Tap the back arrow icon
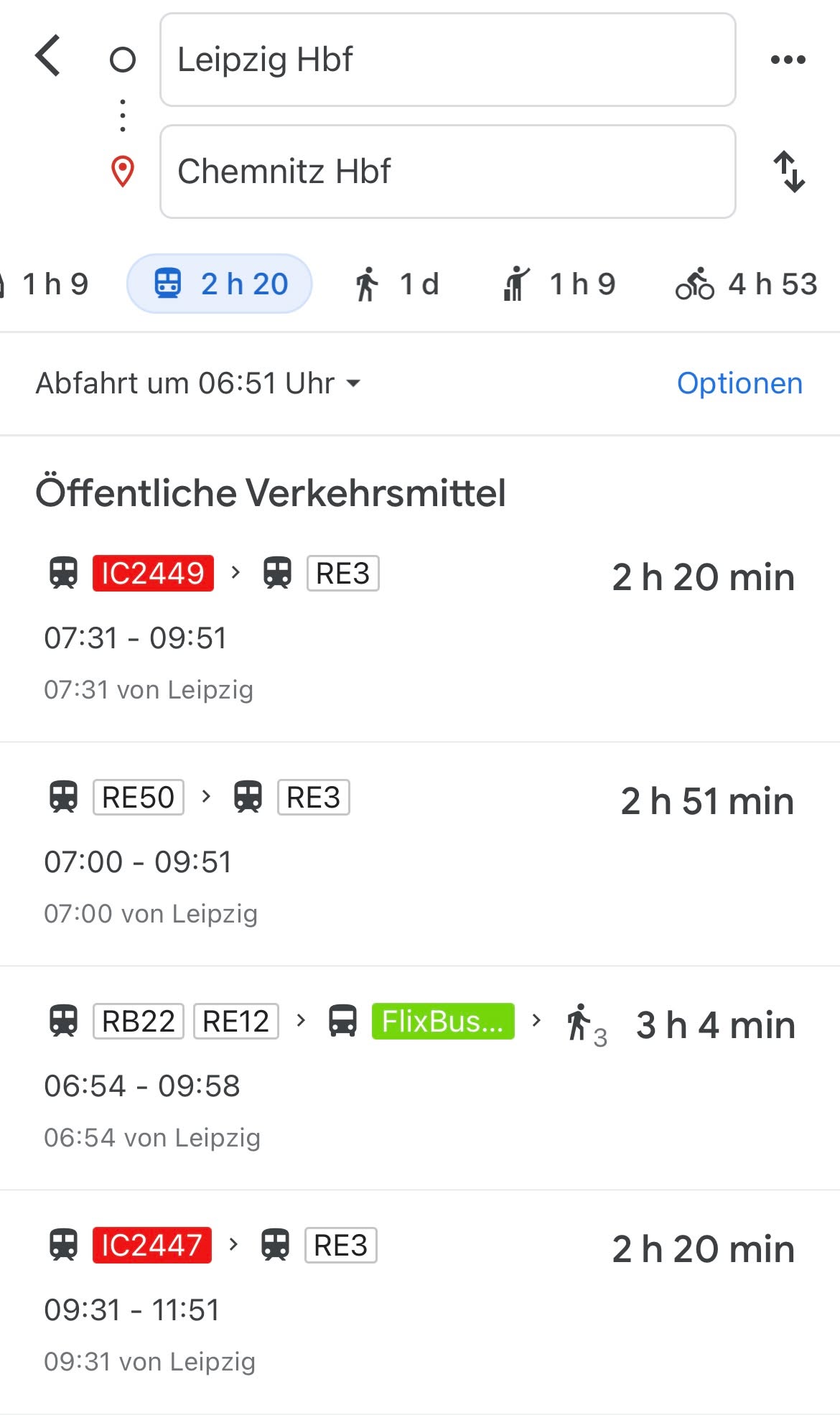The width and height of the screenshot is (840, 1415). [48, 56]
